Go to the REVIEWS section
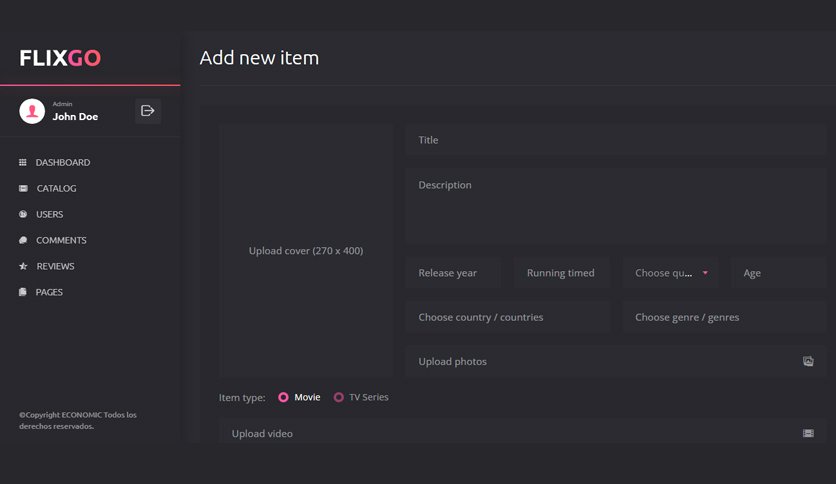The image size is (836, 484). 55,266
